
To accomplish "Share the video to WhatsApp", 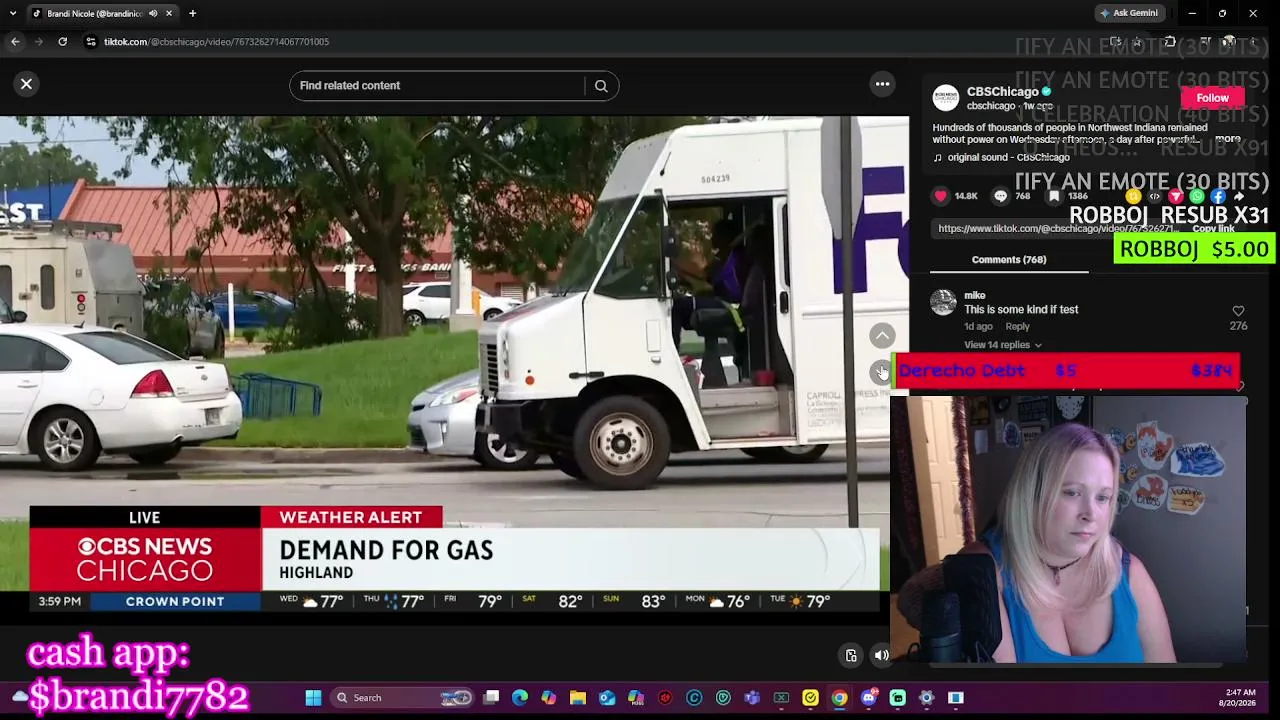I will click(1197, 196).
